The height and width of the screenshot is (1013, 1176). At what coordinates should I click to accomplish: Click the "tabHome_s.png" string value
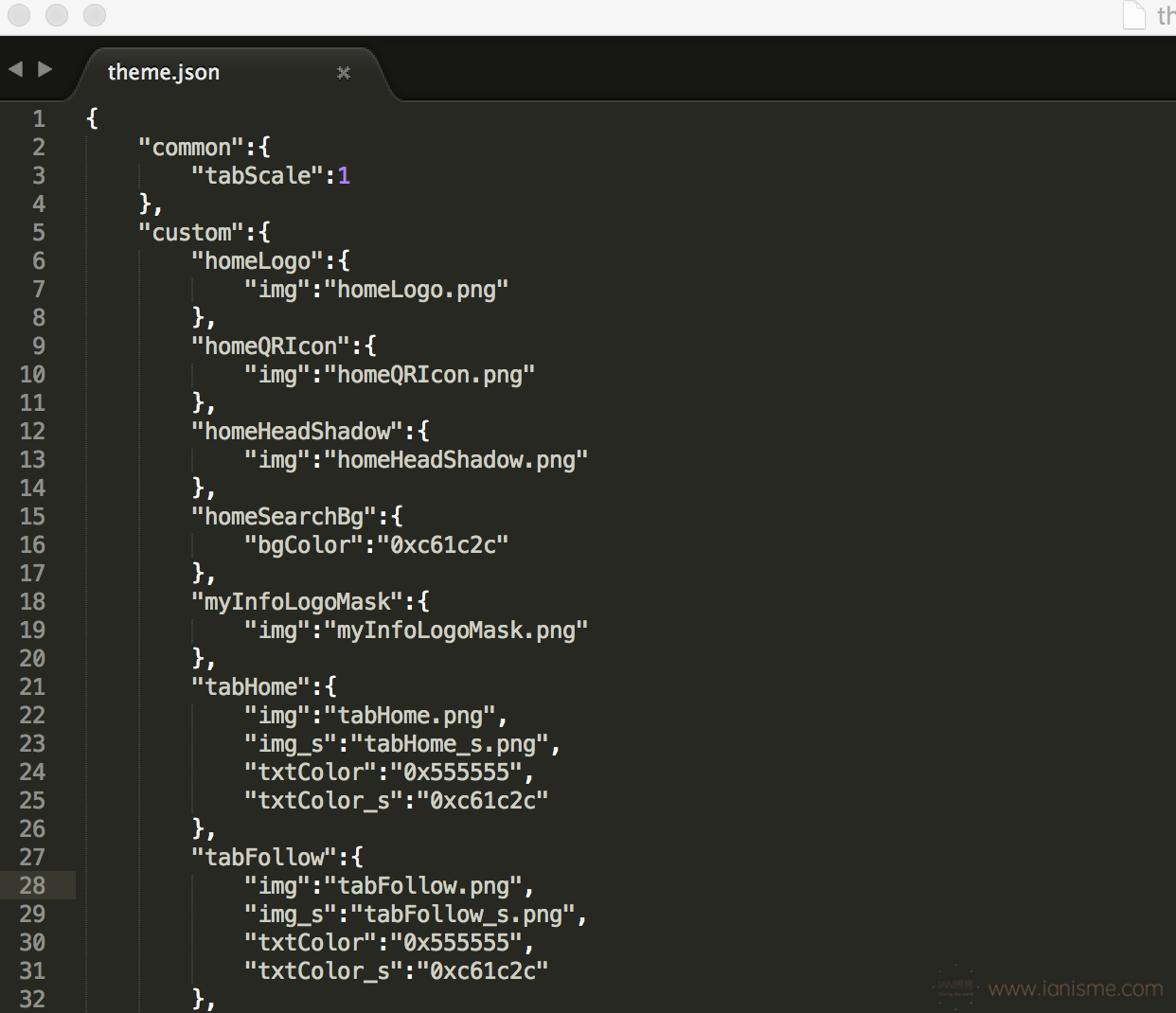pyautogui.click(x=450, y=743)
